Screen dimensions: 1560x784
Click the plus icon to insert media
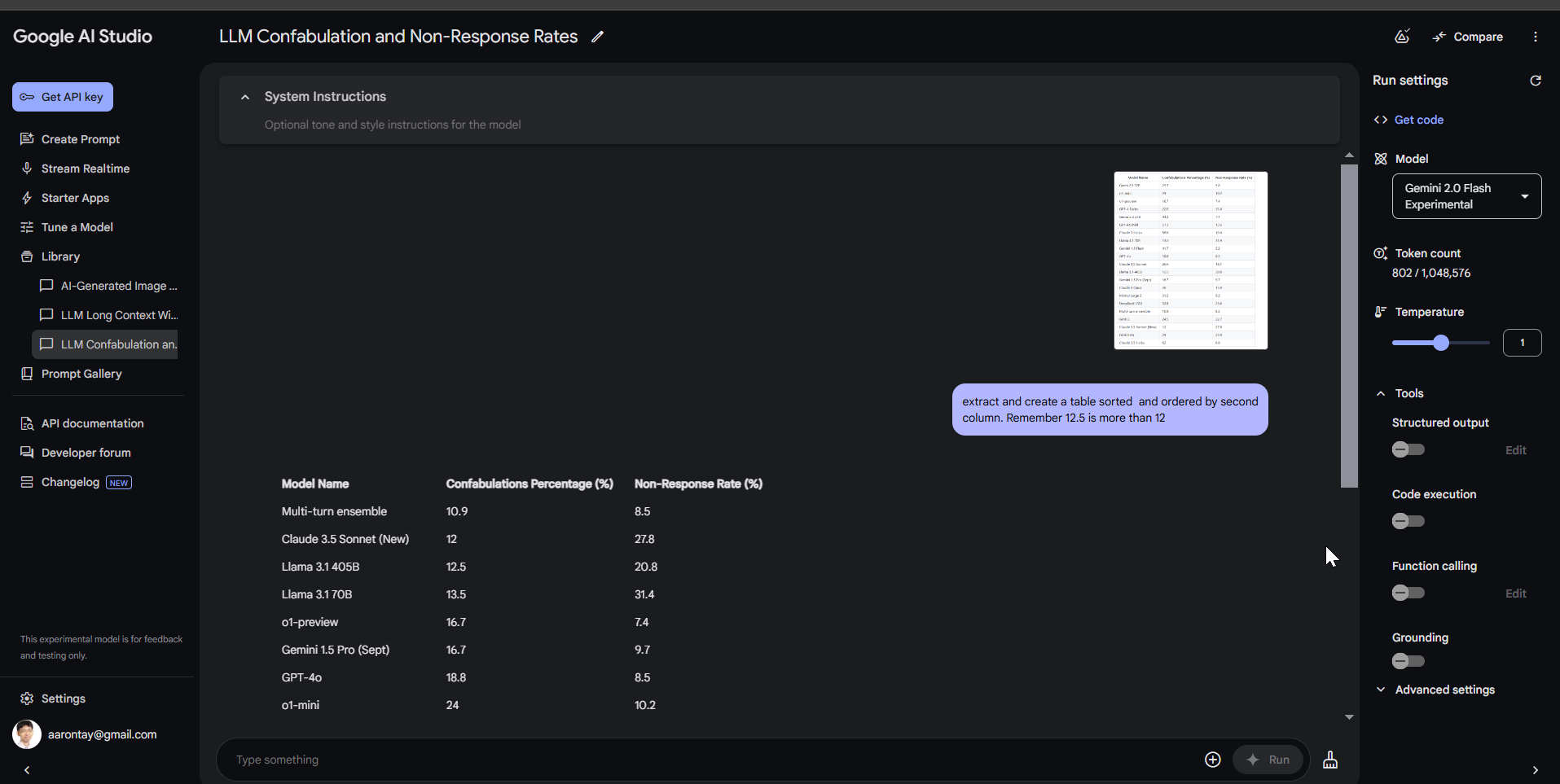click(1213, 760)
